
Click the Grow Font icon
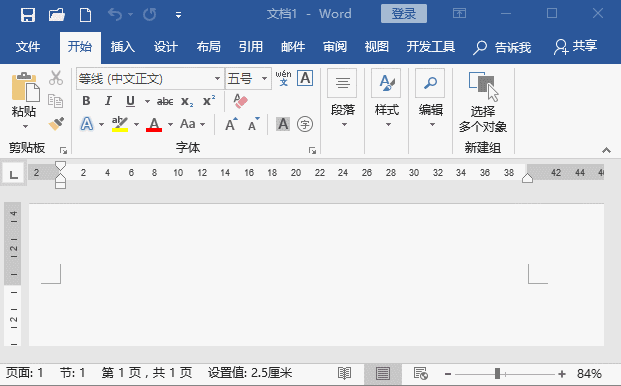tap(231, 124)
